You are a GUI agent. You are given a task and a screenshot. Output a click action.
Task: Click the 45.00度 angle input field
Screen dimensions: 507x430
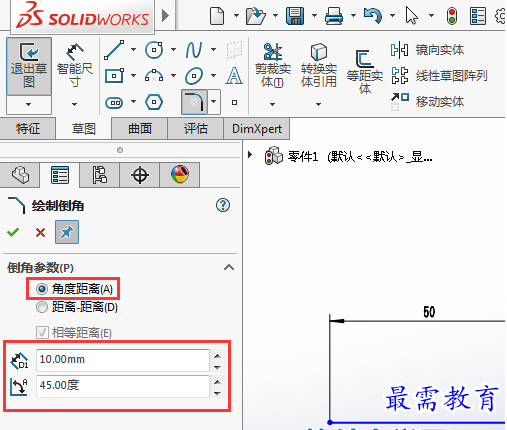coord(123,386)
